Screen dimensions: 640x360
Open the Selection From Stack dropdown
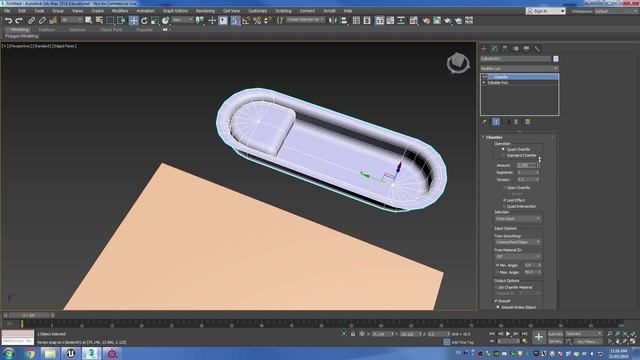518,219
